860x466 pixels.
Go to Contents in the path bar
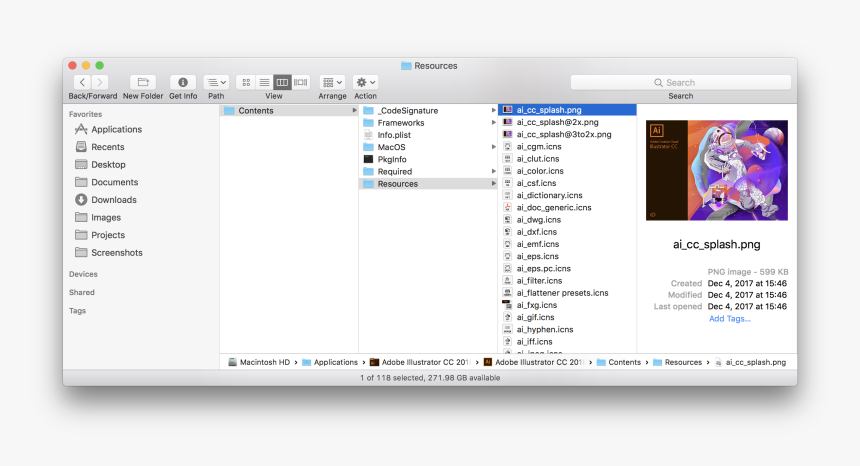click(619, 362)
